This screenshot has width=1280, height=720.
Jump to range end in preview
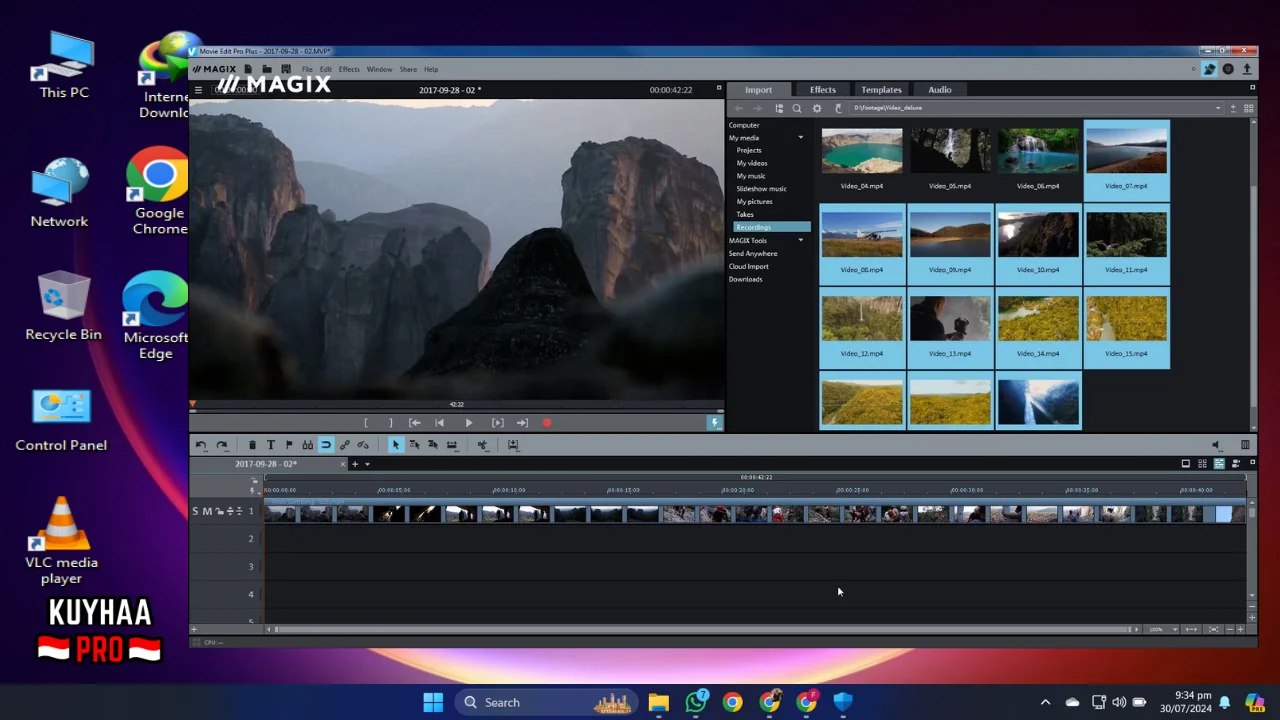pyautogui.click(x=522, y=423)
